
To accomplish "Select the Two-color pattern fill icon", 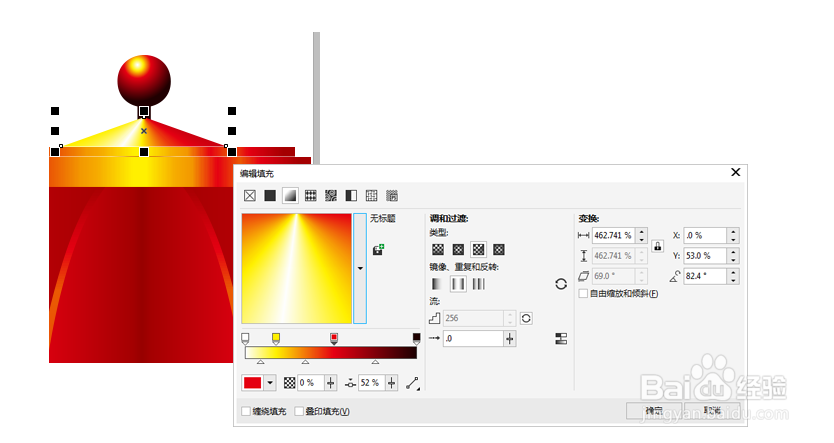I will (351, 196).
